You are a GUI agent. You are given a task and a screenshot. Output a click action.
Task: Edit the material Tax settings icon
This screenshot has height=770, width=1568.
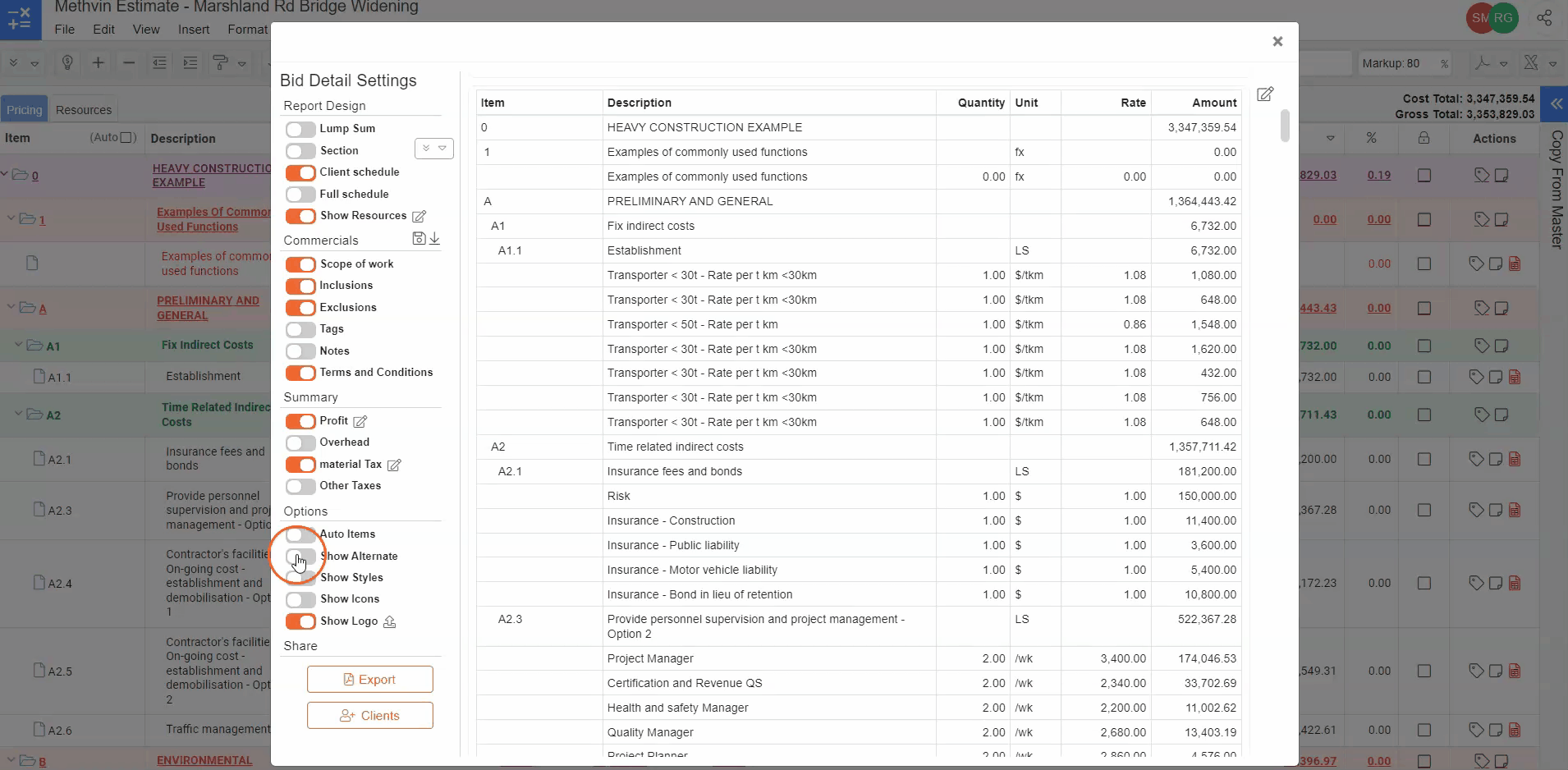click(x=394, y=465)
